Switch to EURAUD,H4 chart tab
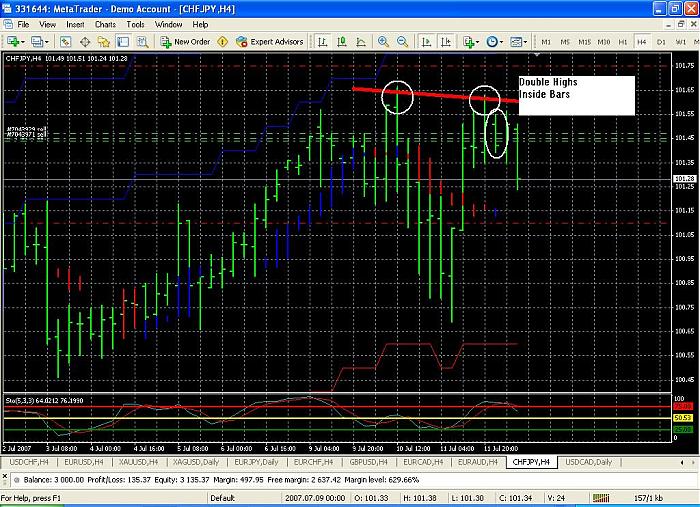The width and height of the screenshot is (700, 507). point(478,462)
